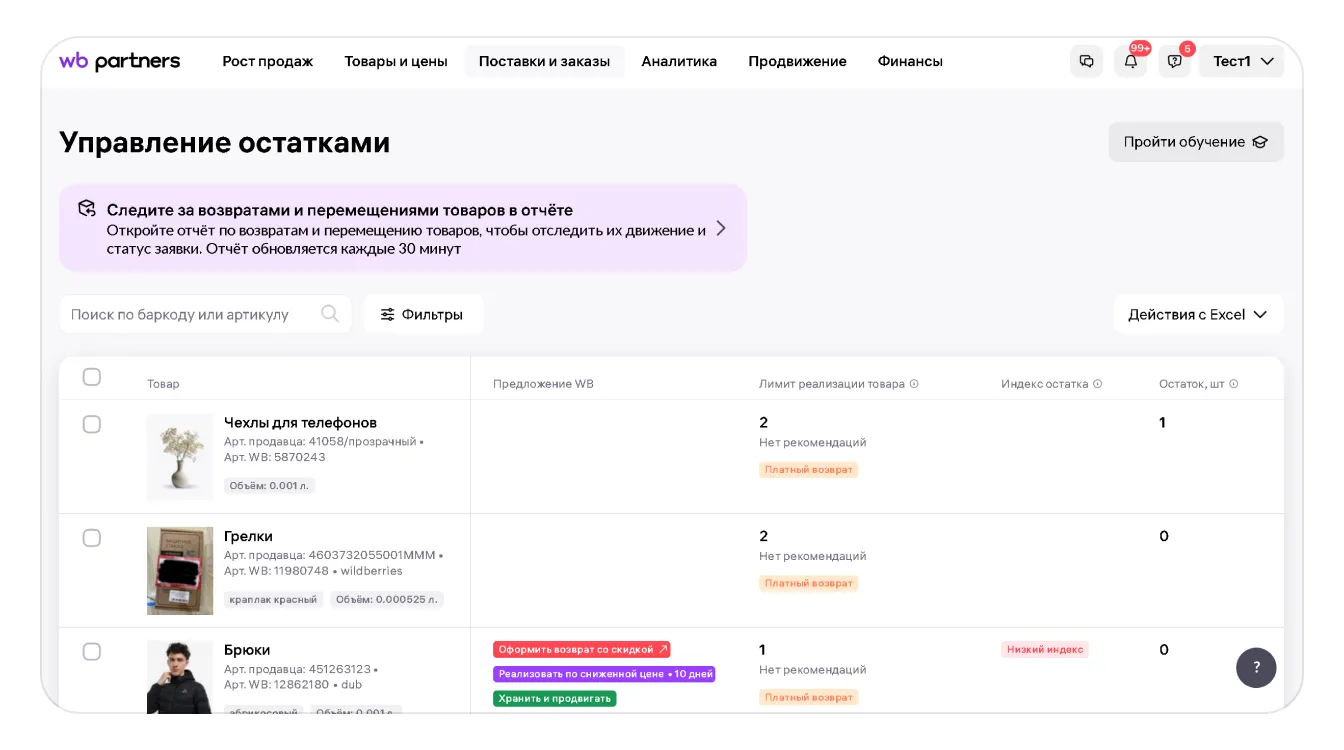Click info icon next to Остаток, шт

(1234, 384)
